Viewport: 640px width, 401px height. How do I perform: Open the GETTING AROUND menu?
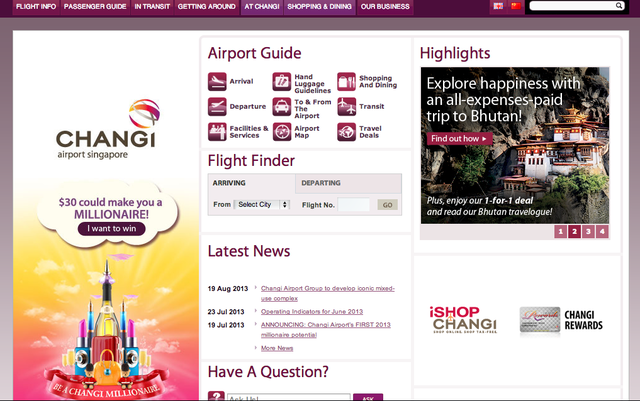pyautogui.click(x=207, y=7)
